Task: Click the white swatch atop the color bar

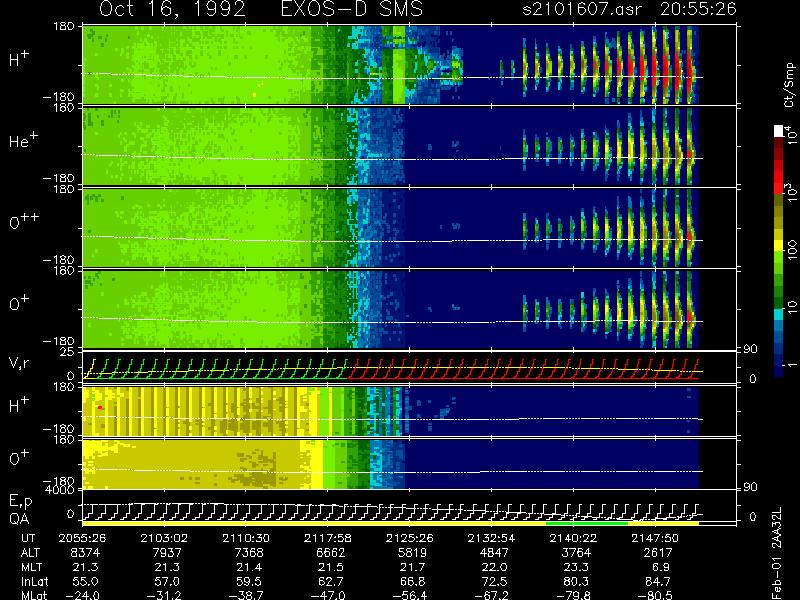Action: click(779, 132)
